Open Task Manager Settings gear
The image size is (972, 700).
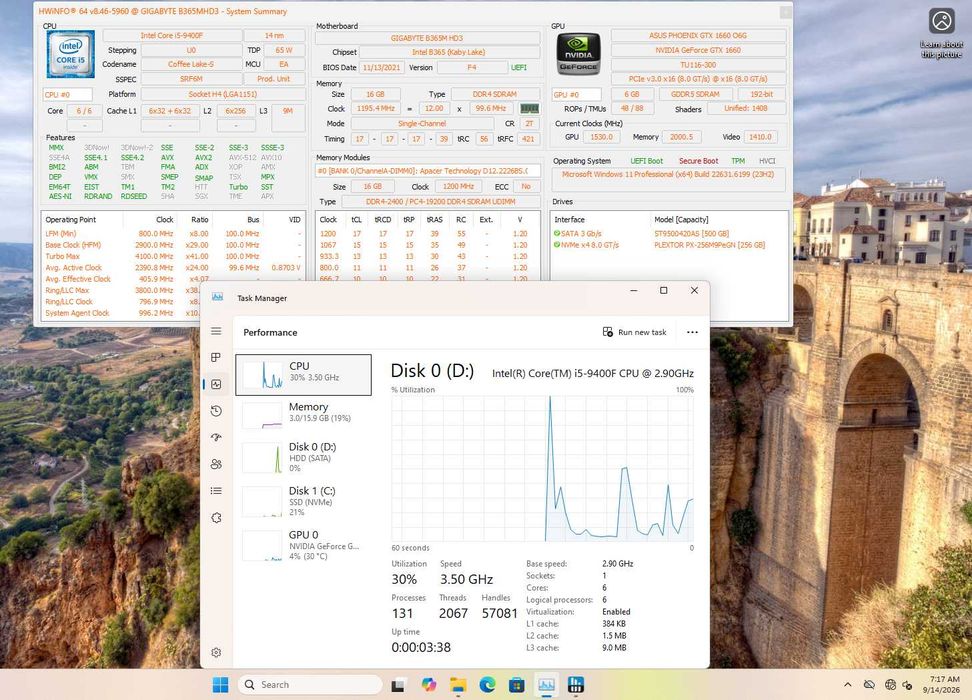point(216,652)
